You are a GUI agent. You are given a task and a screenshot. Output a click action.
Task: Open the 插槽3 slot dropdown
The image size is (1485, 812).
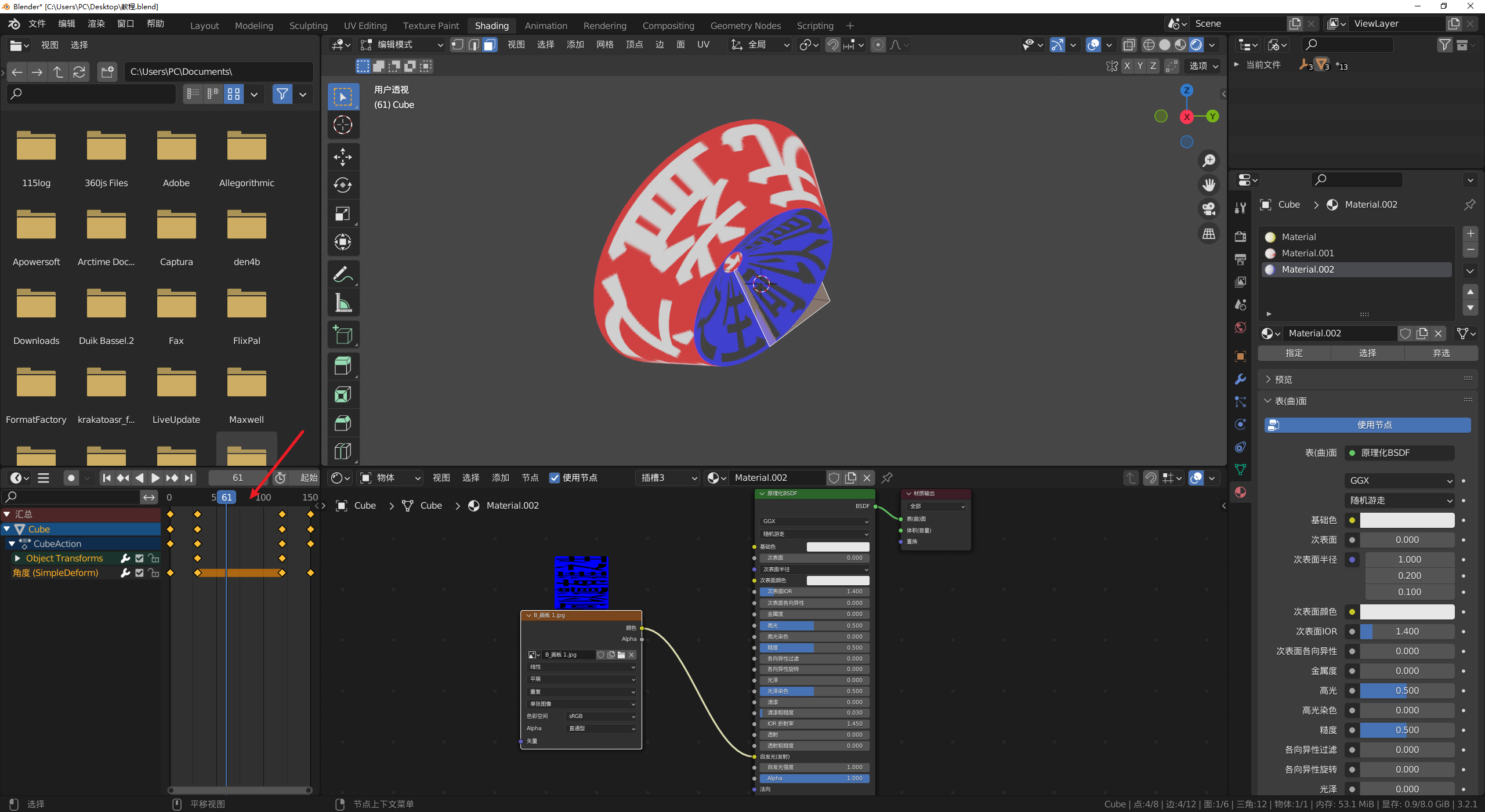pyautogui.click(x=668, y=478)
